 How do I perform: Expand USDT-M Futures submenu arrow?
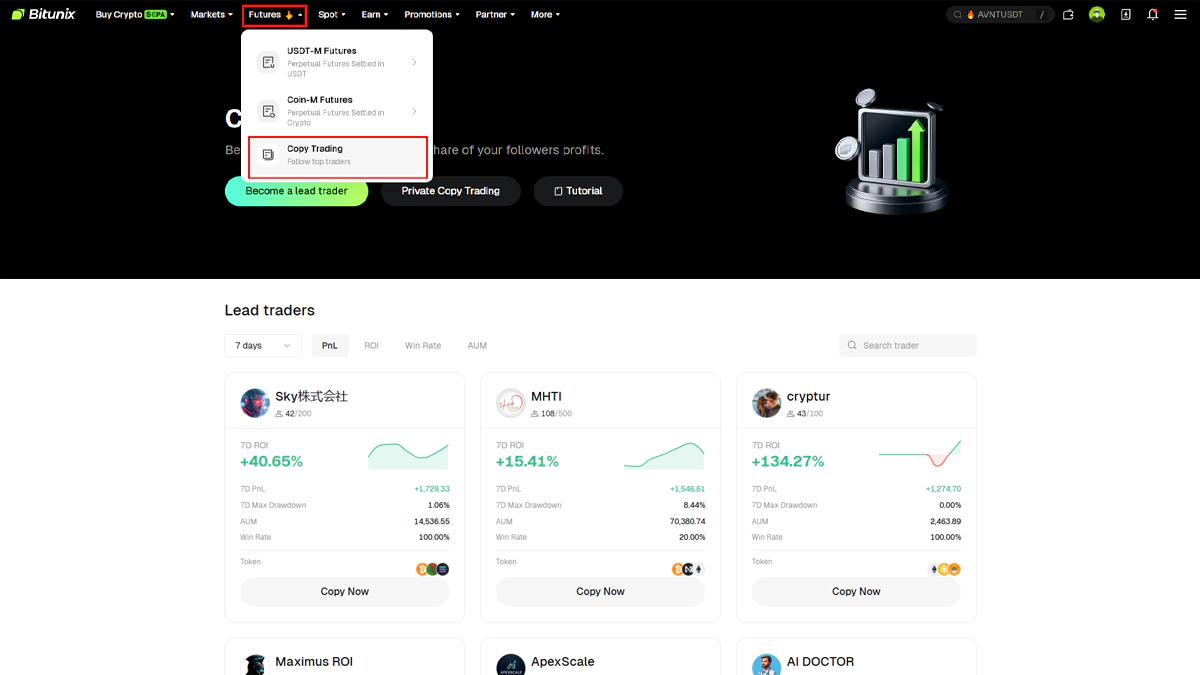coord(414,62)
